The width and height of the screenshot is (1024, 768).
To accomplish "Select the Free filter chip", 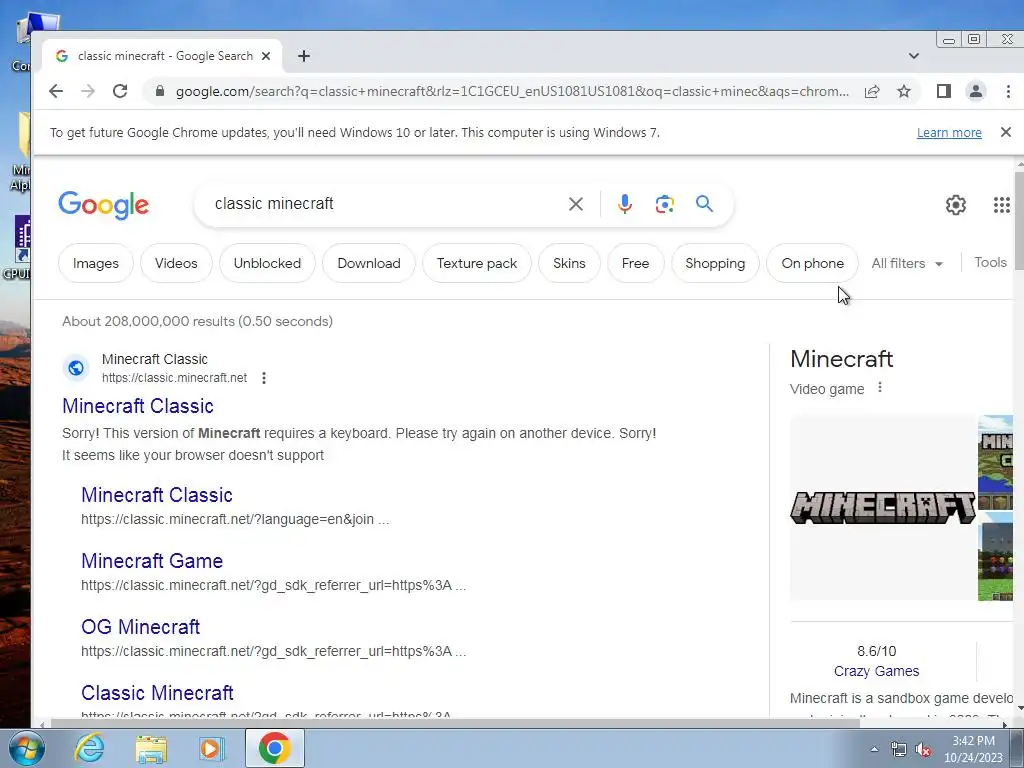I will 635,263.
